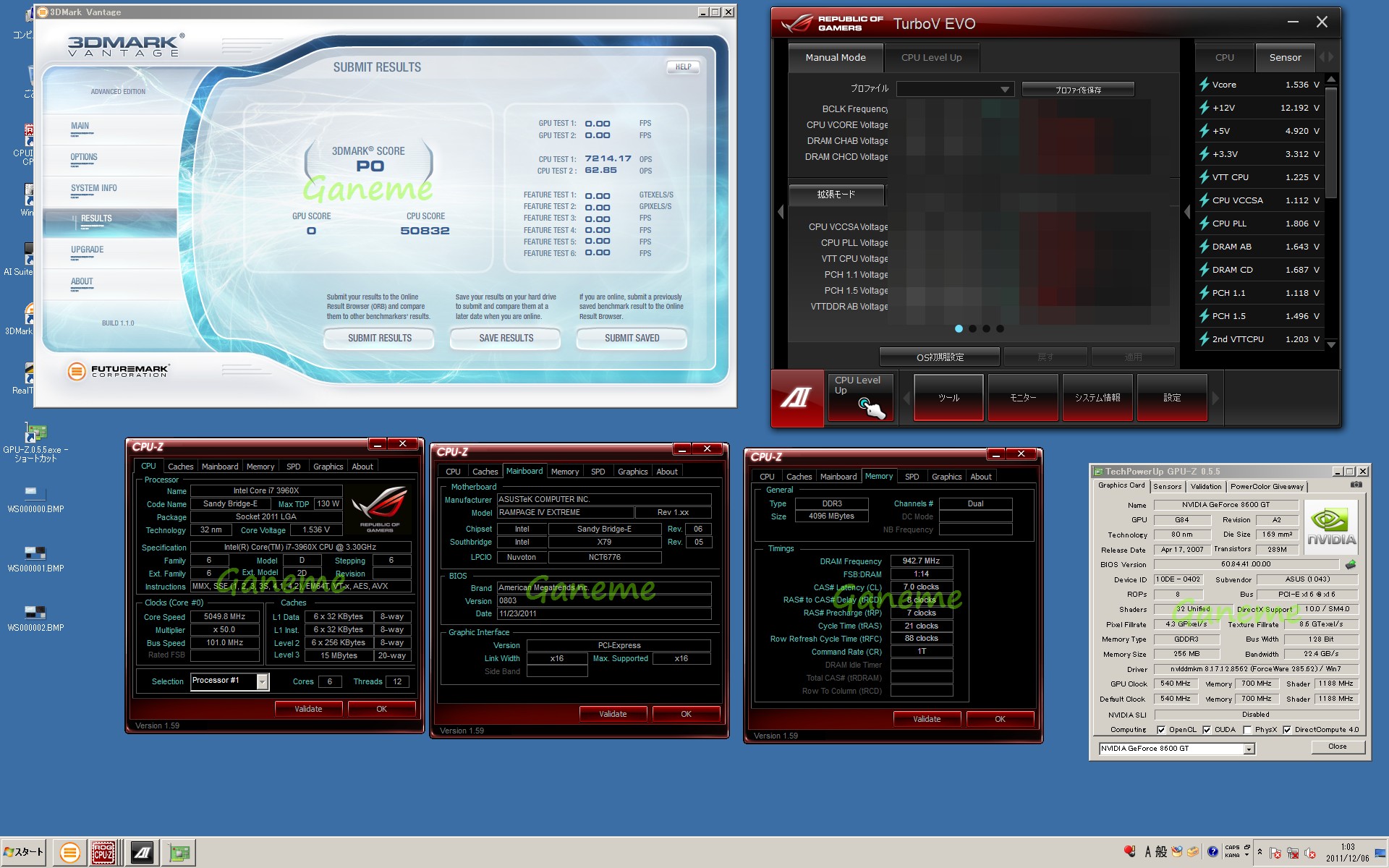The image size is (1389, 868).
Task: Click the left arrow beside the ツール button
Action: point(906,398)
